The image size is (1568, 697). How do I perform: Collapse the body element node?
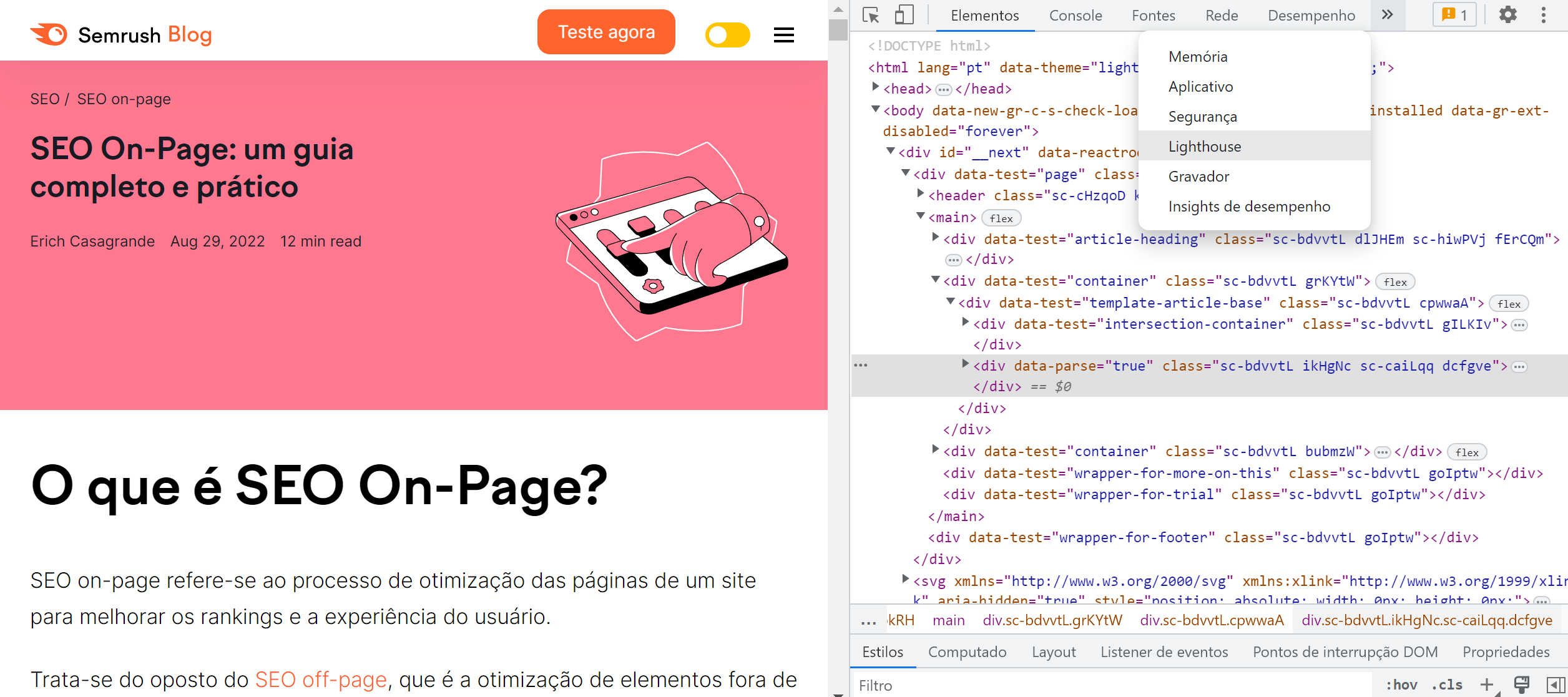click(876, 110)
